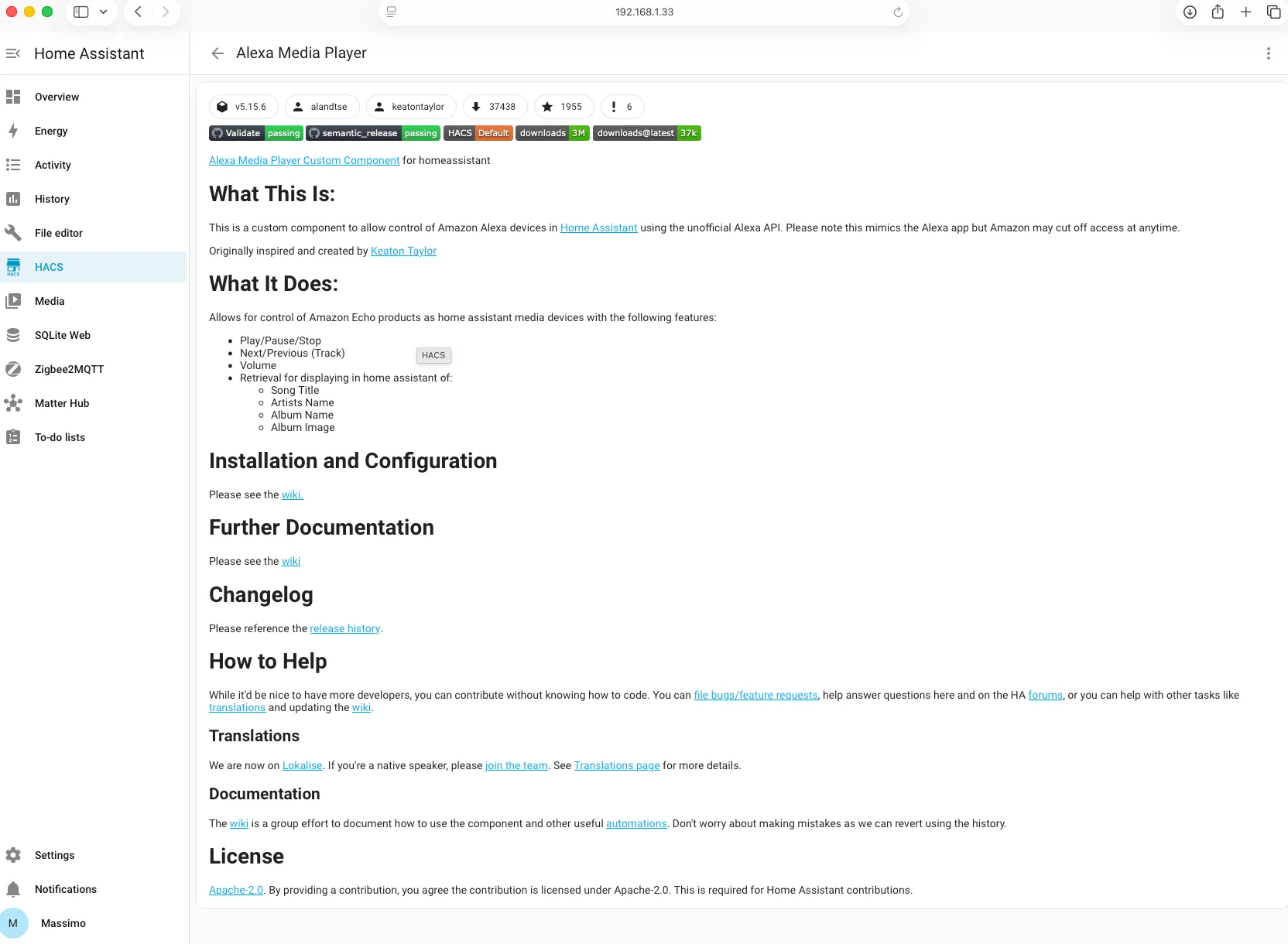Follow the Keaton Taylor link
This screenshot has width=1288, height=944.
403,251
